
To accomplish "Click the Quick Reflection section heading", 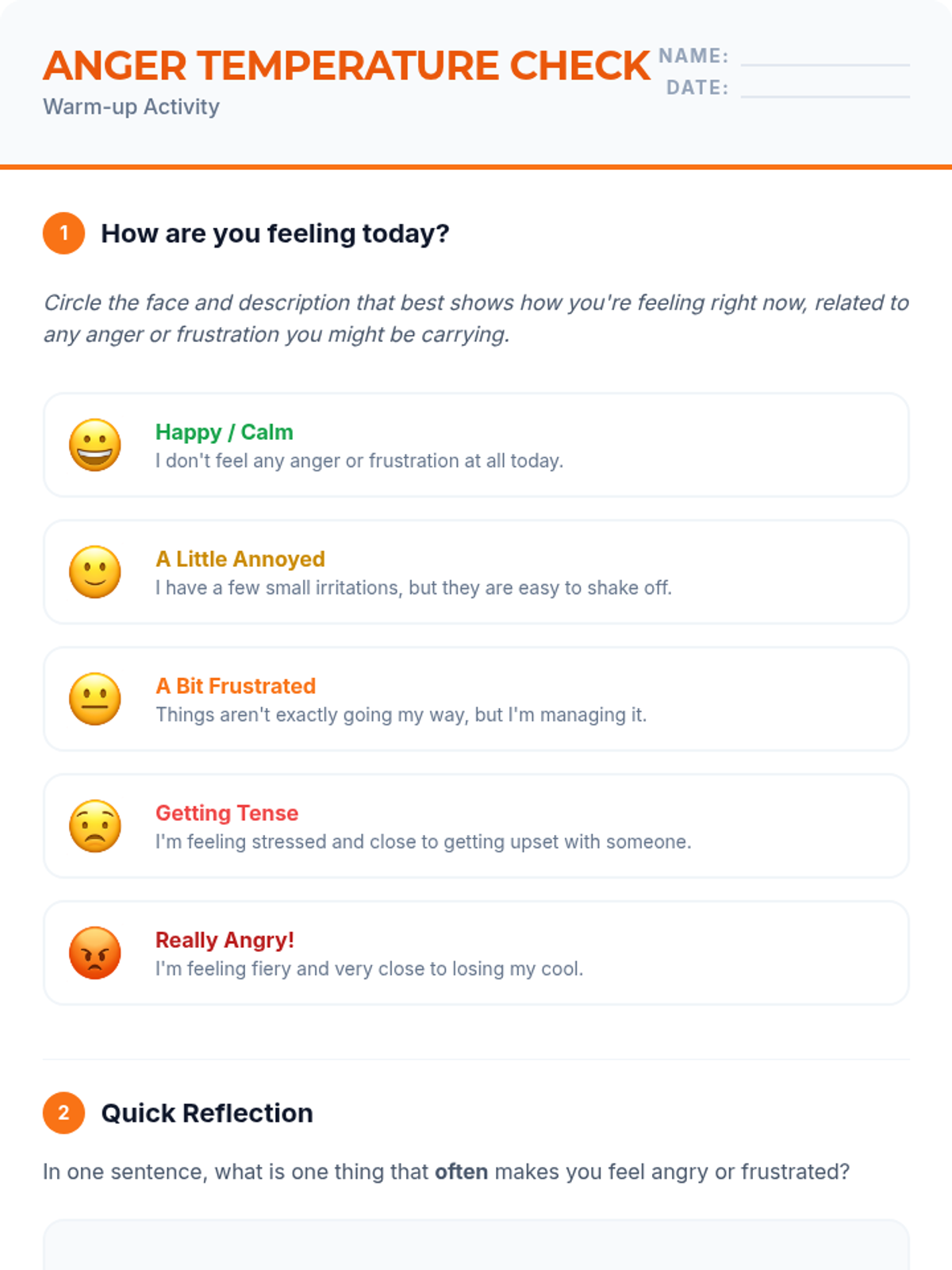I will tap(207, 1113).
